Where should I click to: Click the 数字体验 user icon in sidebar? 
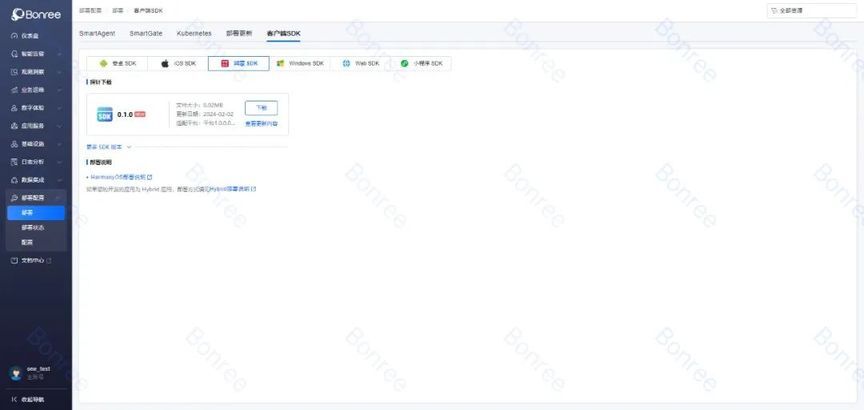pyautogui.click(x=14, y=108)
